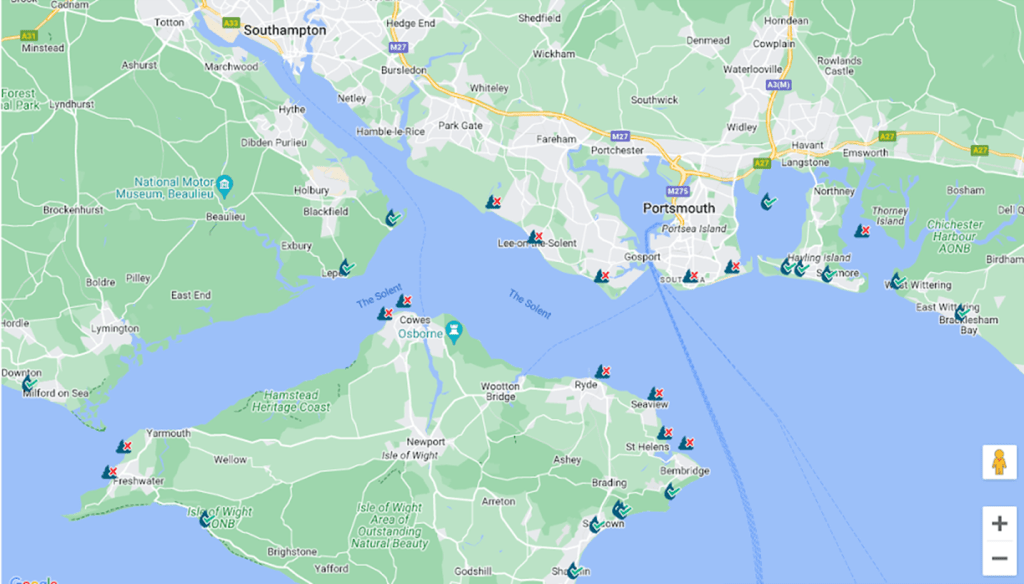Image resolution: width=1024 pixels, height=584 pixels.
Task: Click the red-cross marker at Lee-on-the-Solent
Action: pos(536,237)
